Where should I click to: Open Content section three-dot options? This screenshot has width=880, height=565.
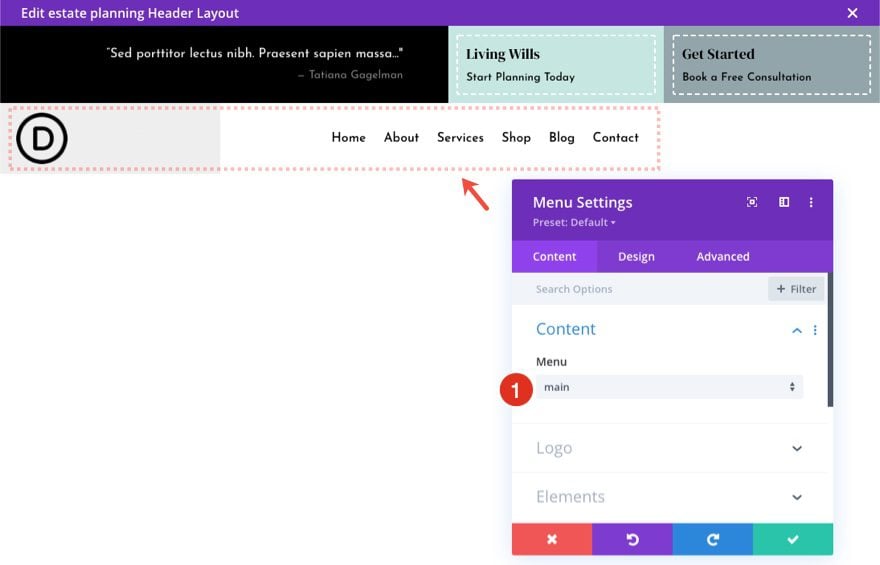pos(815,330)
